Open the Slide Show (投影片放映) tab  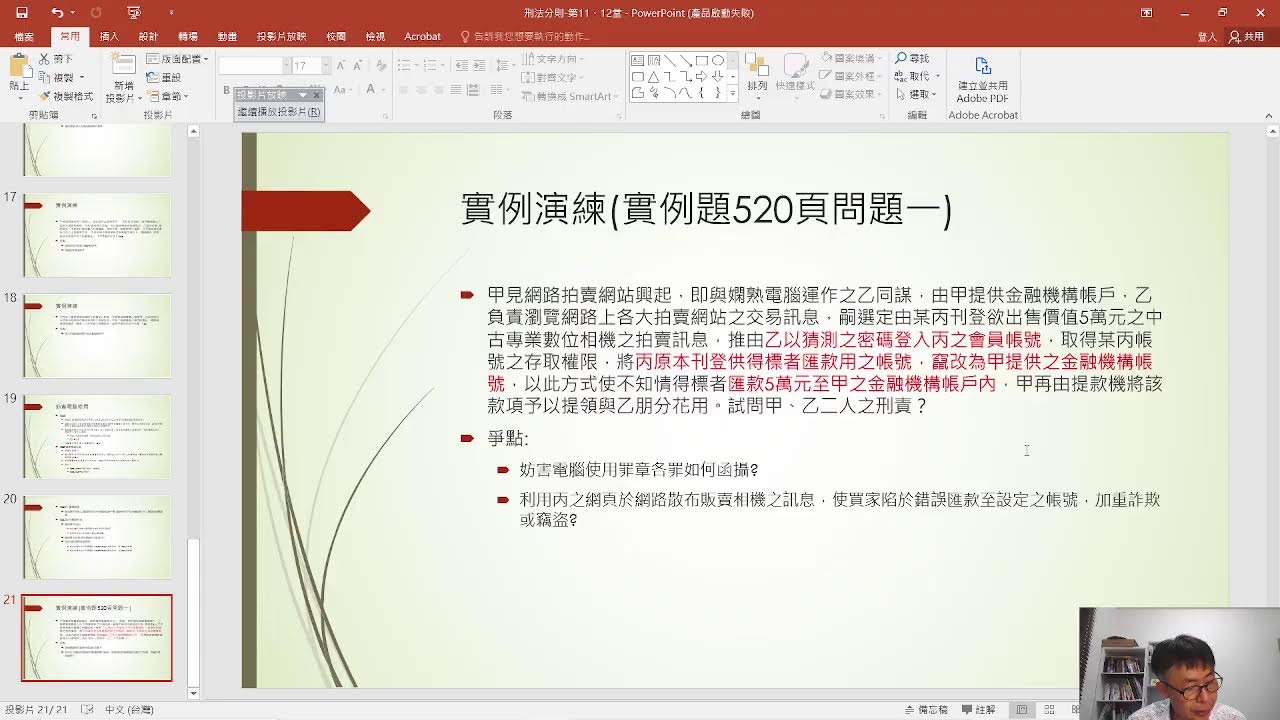[x=281, y=36]
